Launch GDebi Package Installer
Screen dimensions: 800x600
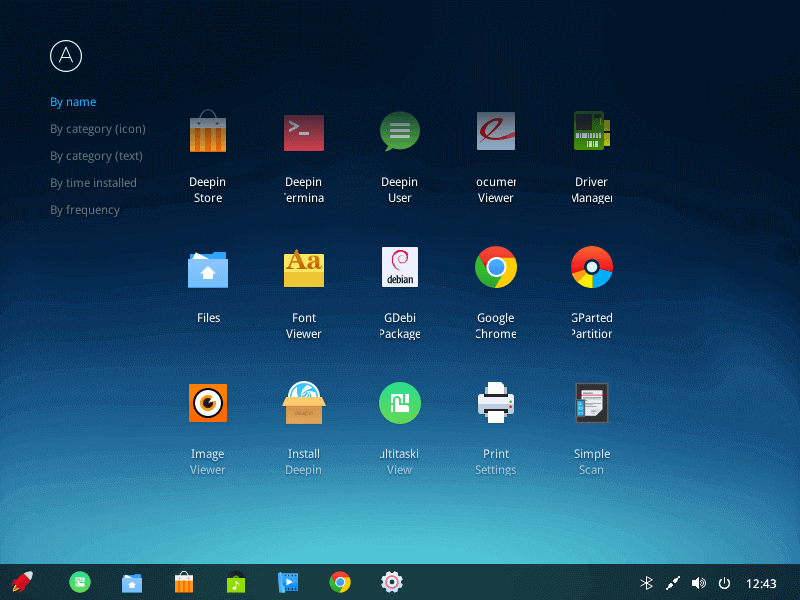point(400,268)
